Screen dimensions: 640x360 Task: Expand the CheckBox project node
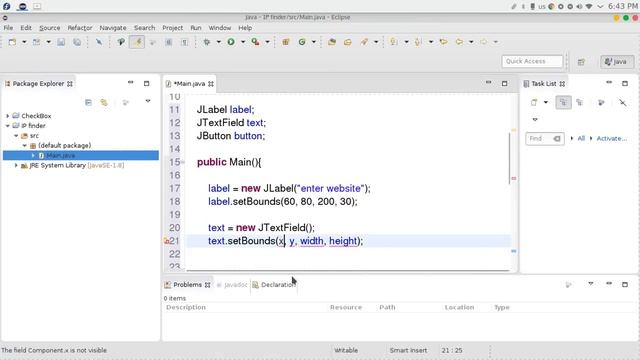[x=7, y=116]
